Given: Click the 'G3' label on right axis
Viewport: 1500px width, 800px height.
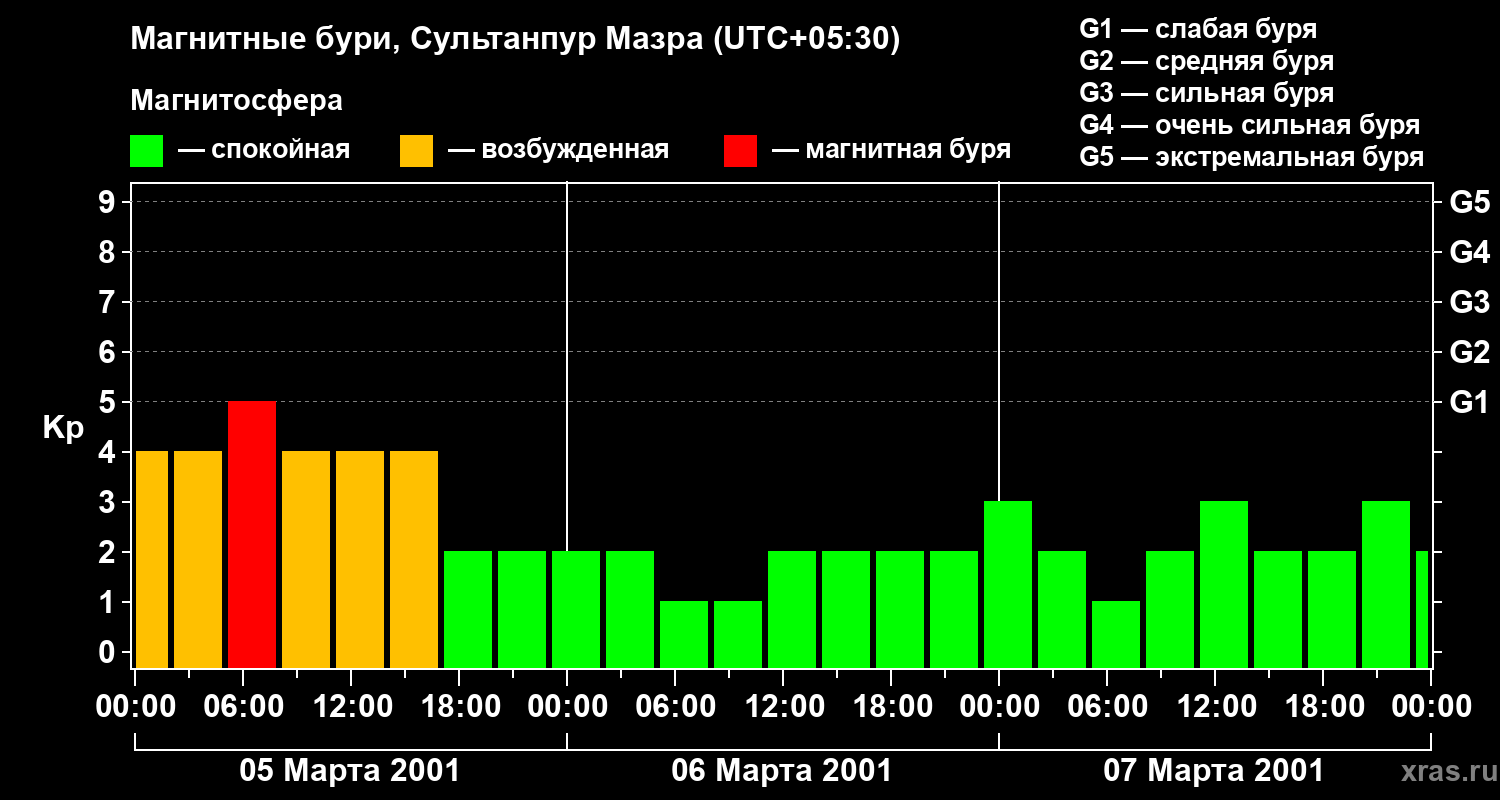Looking at the screenshot, I should pos(1470,302).
